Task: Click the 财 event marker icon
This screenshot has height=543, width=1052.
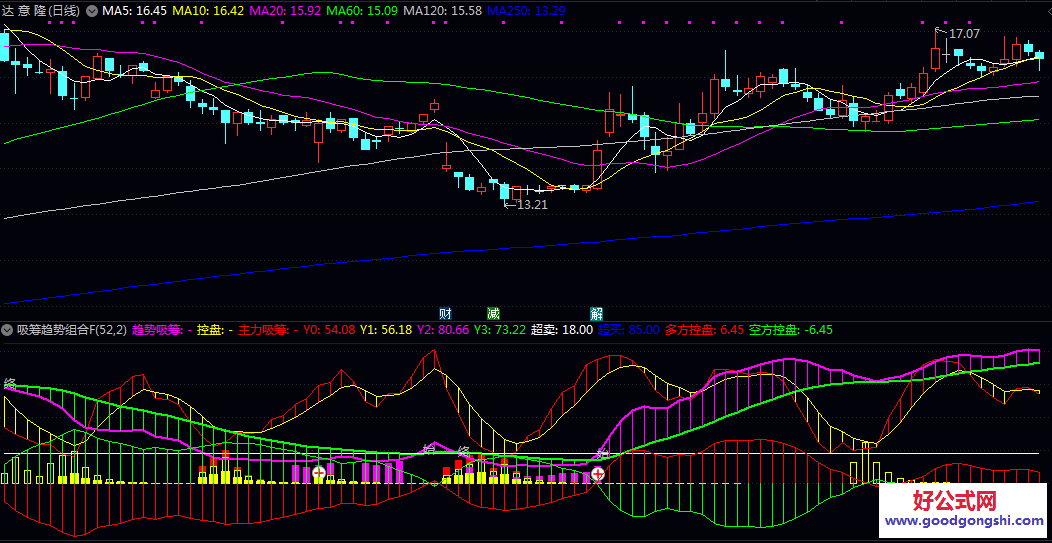Action: tap(445, 313)
